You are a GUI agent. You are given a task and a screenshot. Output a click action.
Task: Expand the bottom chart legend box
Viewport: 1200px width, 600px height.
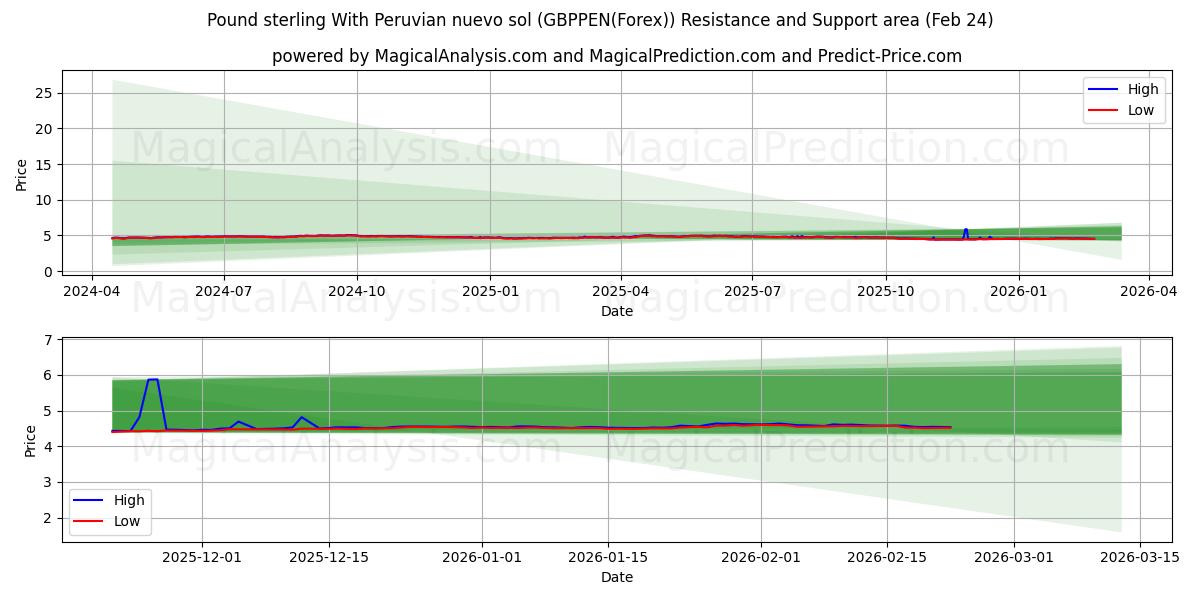pos(110,510)
